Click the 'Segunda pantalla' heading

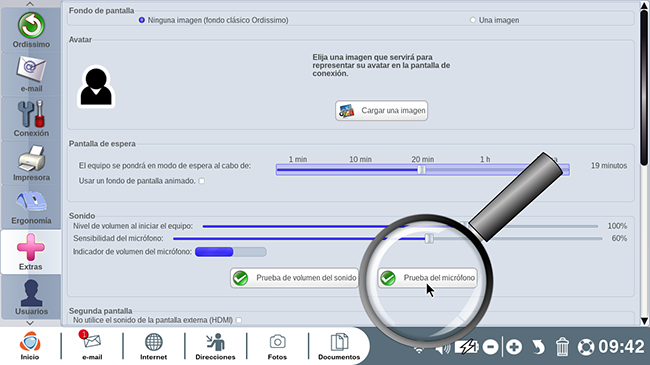tap(101, 311)
